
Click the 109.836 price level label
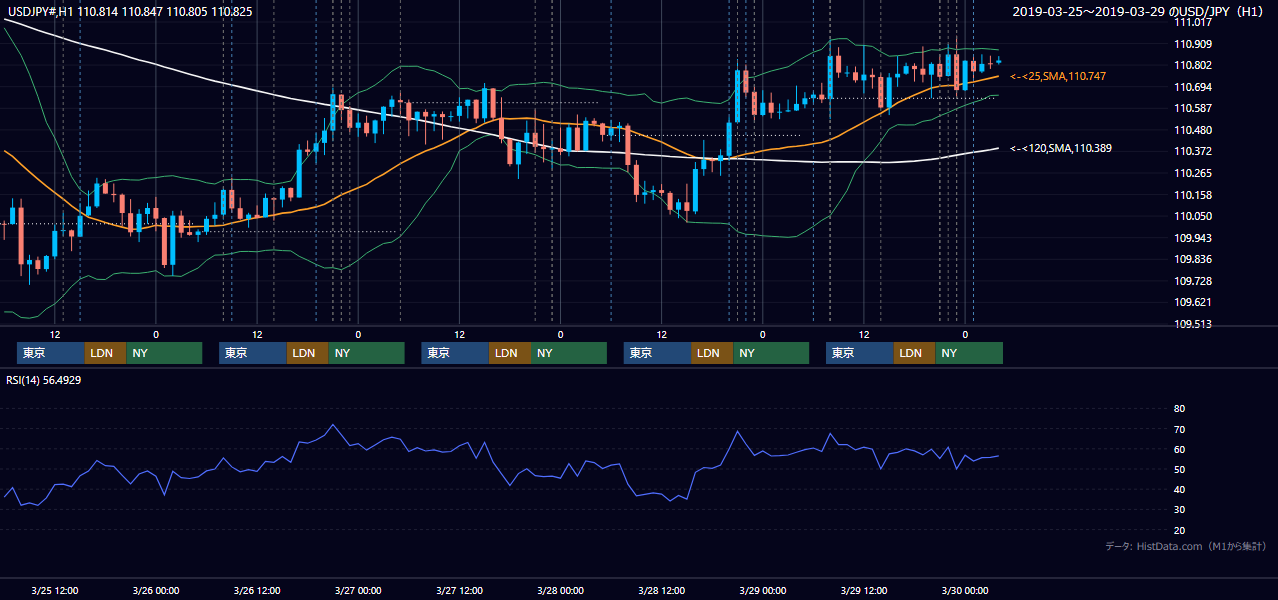[1193, 259]
